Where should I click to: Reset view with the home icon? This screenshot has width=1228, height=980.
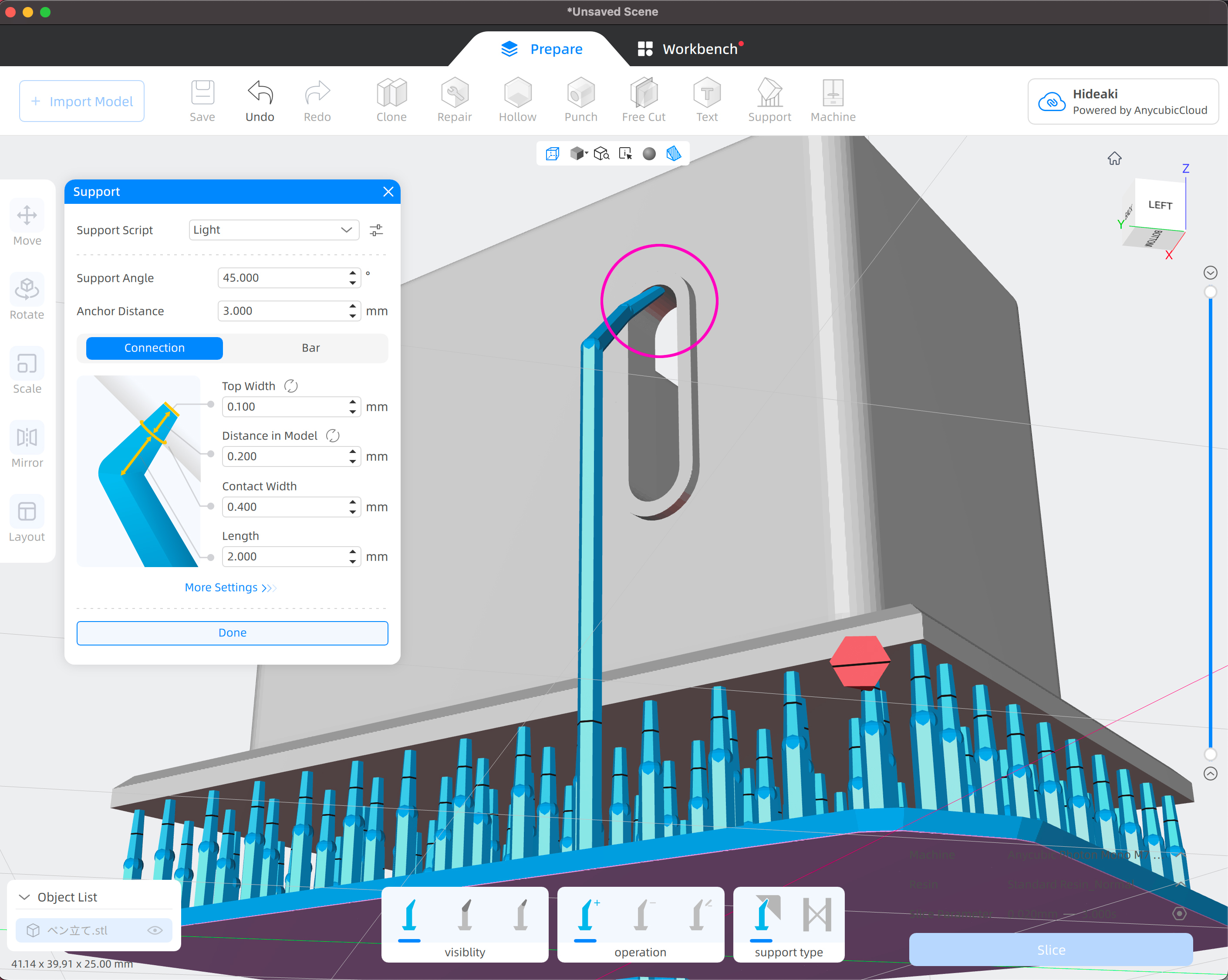[1114, 159]
